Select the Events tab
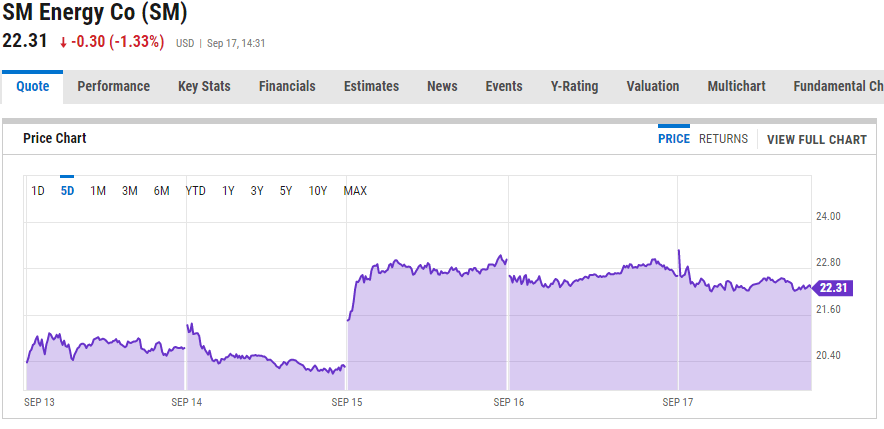 tap(504, 87)
